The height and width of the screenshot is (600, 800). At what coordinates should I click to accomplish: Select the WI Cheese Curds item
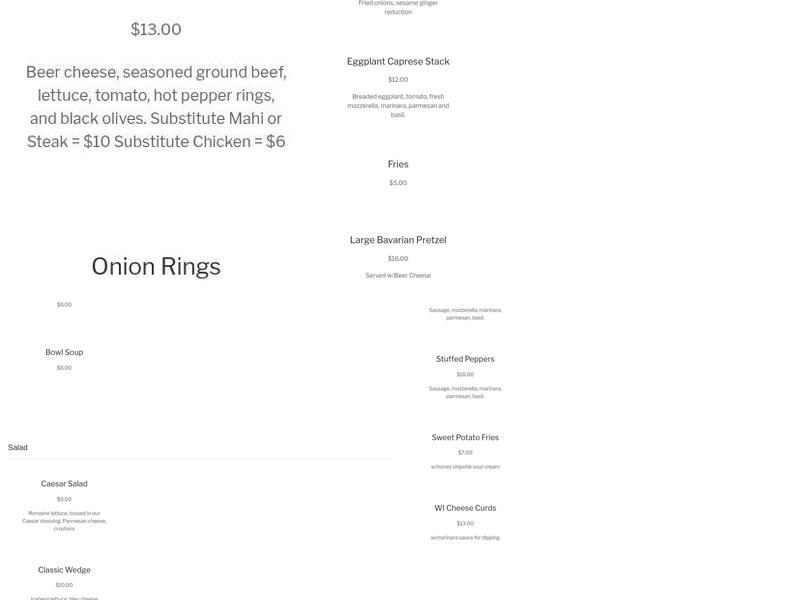click(x=465, y=508)
